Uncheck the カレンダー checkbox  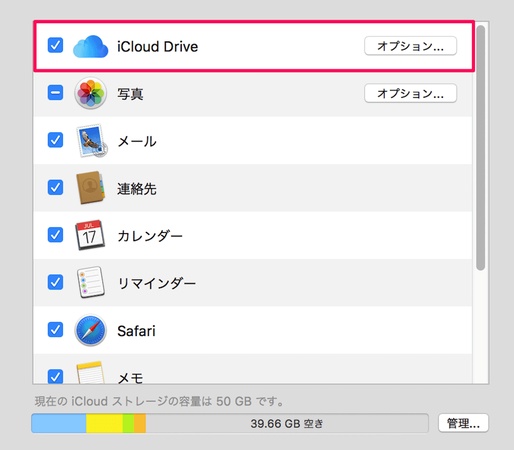(x=55, y=235)
